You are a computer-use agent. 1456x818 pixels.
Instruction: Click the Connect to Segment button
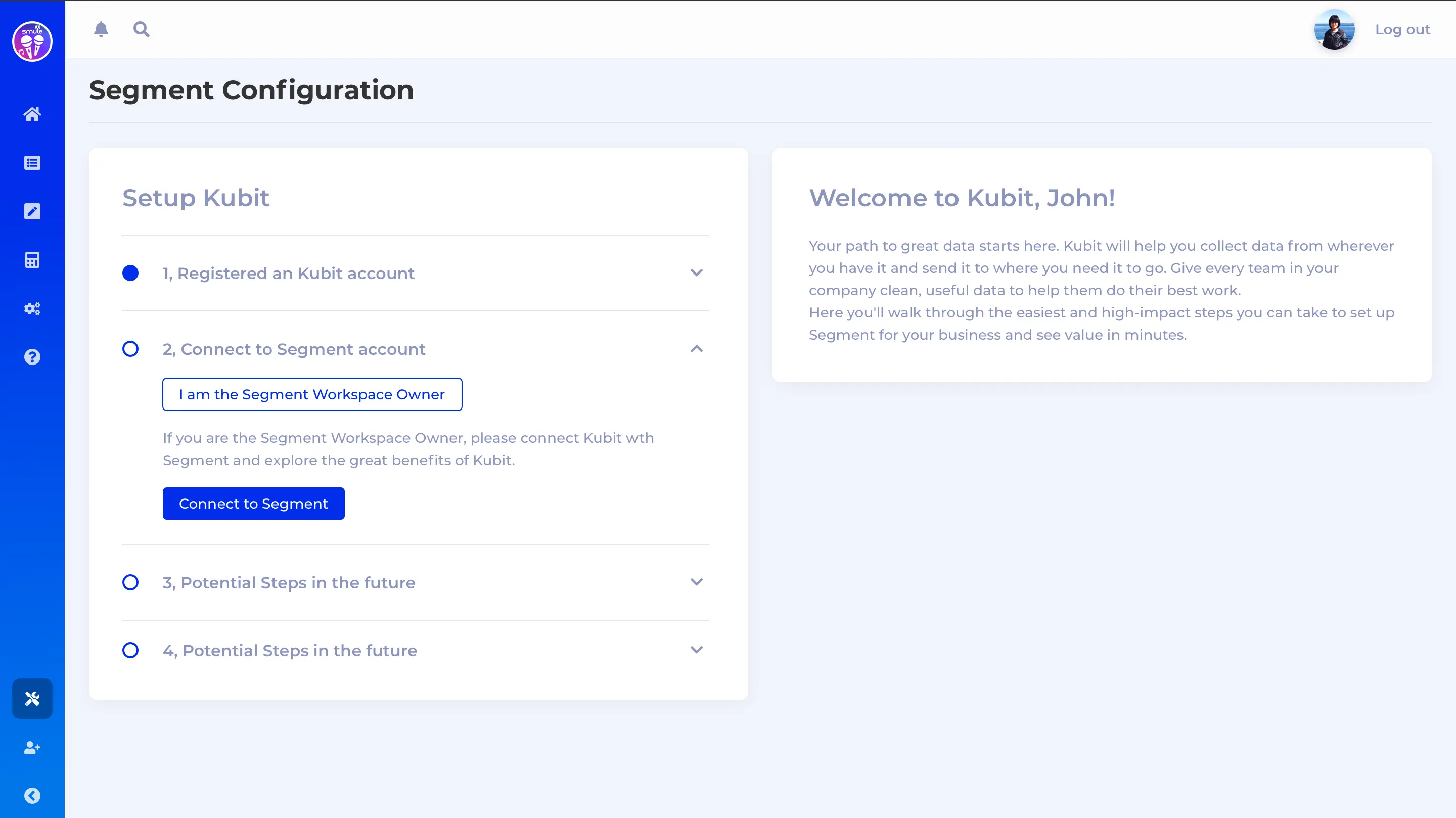point(253,503)
